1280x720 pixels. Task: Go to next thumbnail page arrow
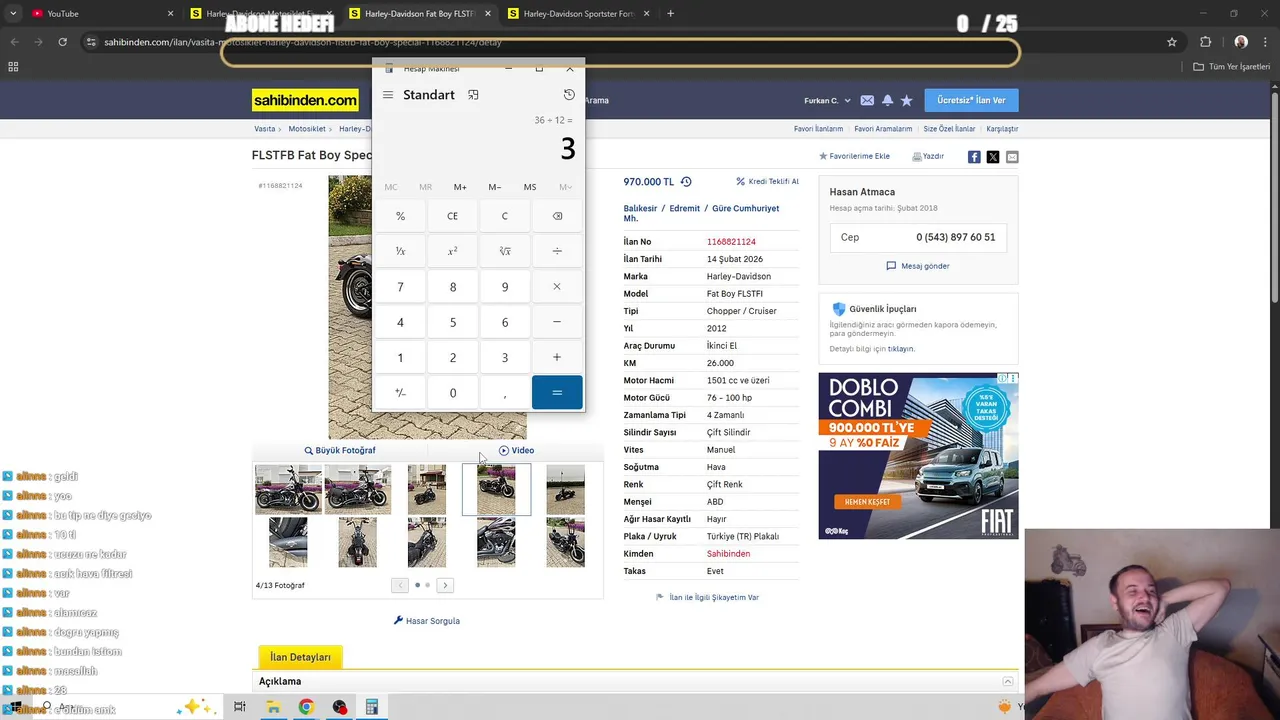click(445, 585)
